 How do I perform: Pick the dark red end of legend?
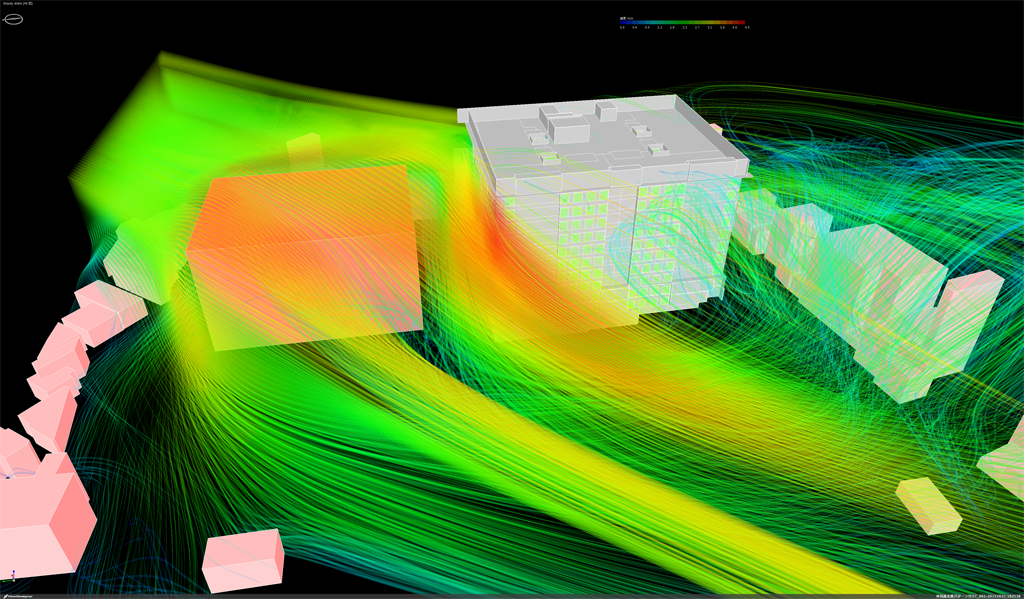click(742, 22)
